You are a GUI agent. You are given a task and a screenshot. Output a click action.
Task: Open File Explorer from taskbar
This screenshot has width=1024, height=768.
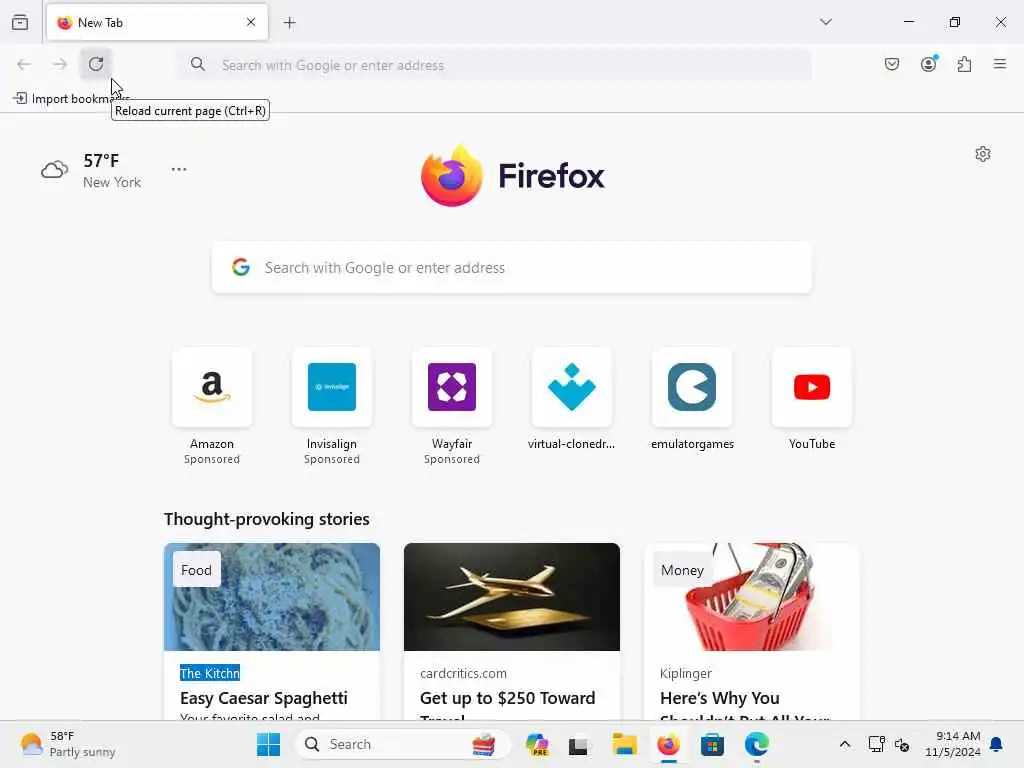624,744
